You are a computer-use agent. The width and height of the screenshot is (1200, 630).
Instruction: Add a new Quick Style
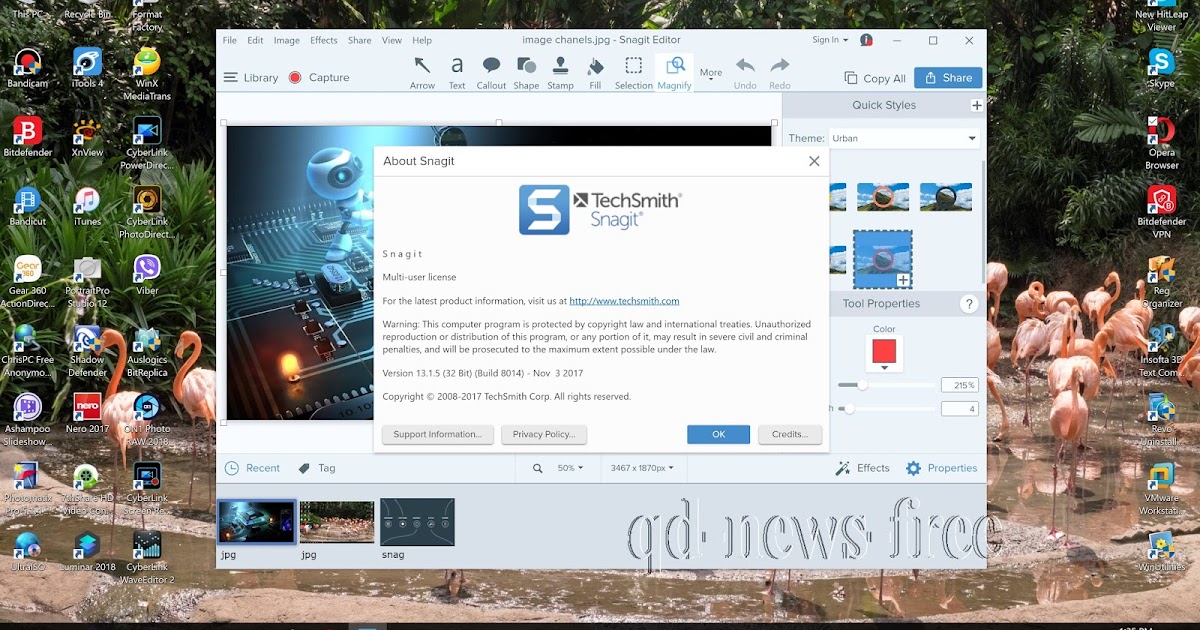[976, 105]
